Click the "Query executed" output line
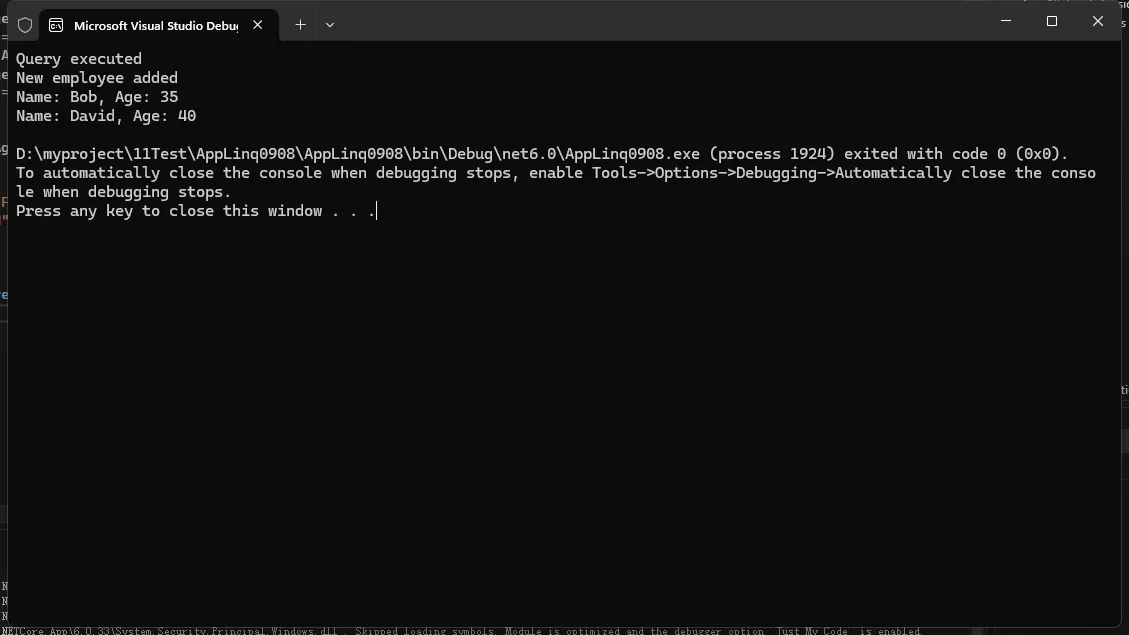Image resolution: width=1129 pixels, height=635 pixels. click(79, 59)
